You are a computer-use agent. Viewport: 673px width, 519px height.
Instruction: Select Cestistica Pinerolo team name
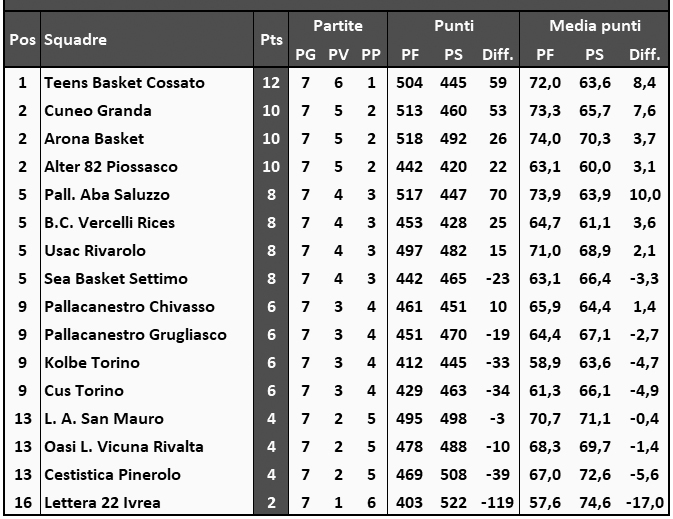(112, 475)
